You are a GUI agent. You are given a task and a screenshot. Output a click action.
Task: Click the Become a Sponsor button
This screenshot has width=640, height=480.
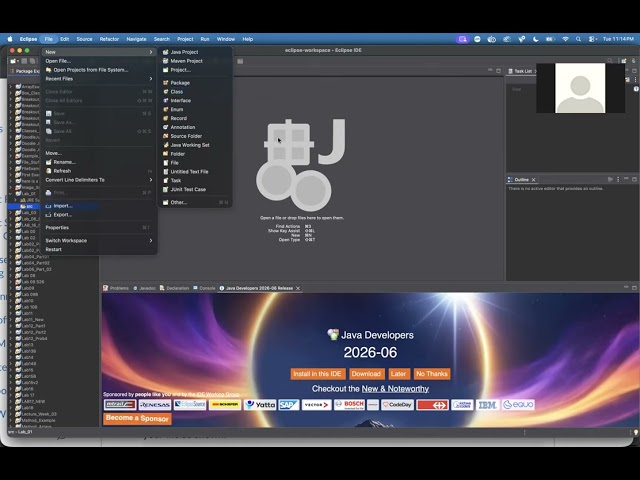137,418
